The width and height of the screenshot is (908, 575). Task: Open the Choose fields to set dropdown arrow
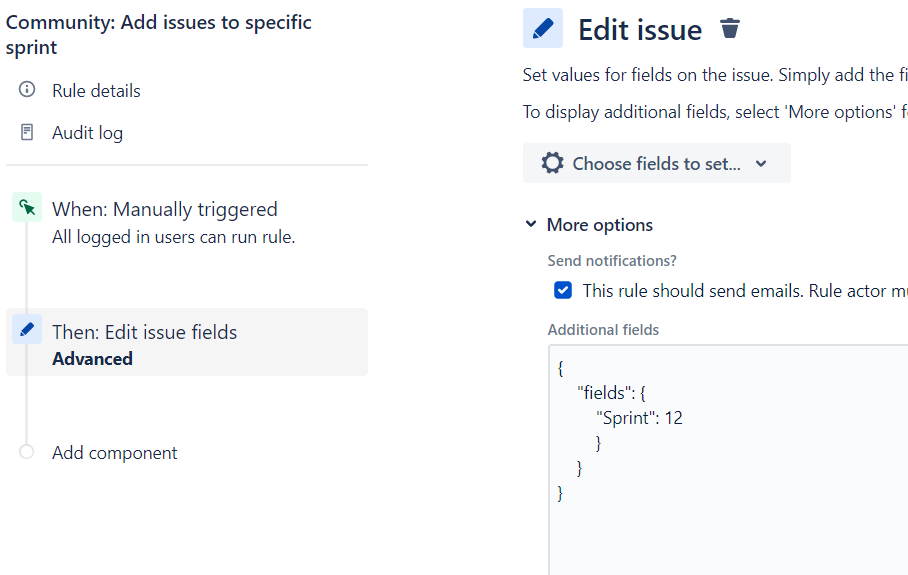761,164
